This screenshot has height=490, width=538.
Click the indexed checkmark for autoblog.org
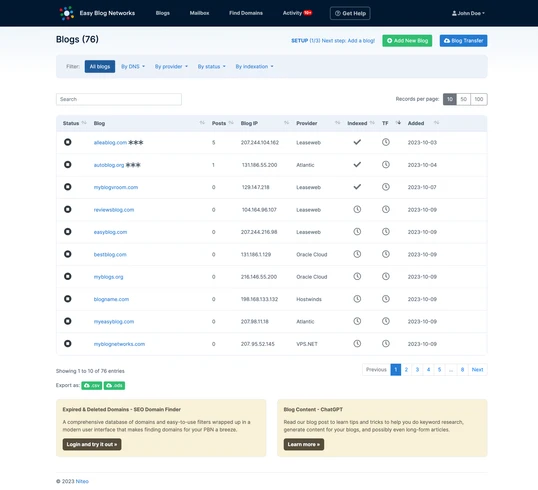point(357,164)
